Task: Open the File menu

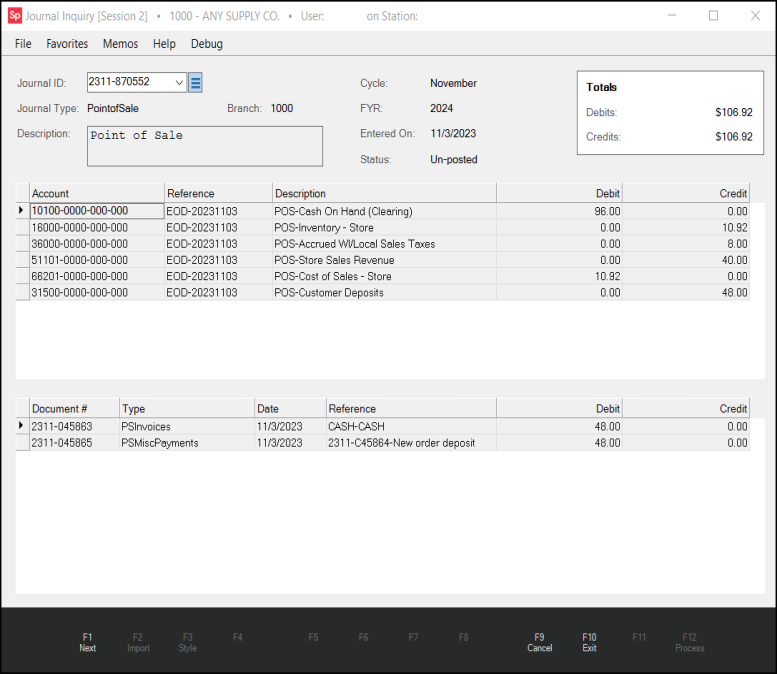Action: [23, 44]
